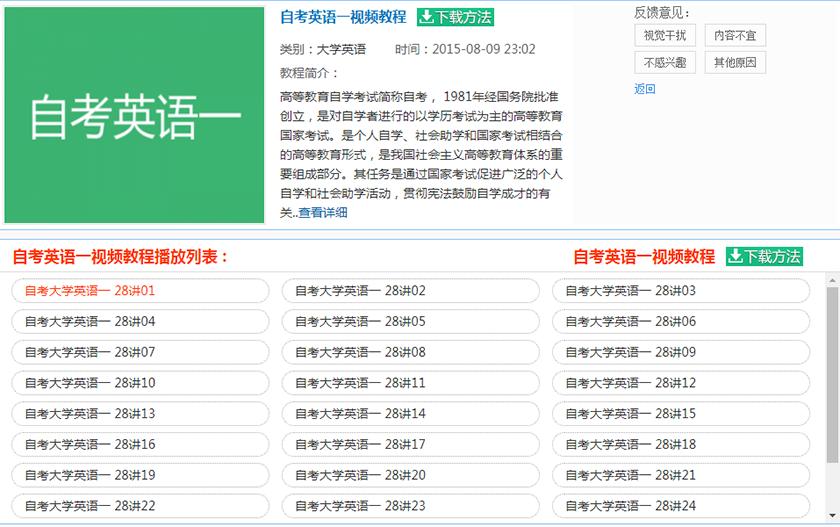Viewport: 840px width, 527px height.
Task: Click the 类别:大学英语 category text
Action: (x=322, y=50)
